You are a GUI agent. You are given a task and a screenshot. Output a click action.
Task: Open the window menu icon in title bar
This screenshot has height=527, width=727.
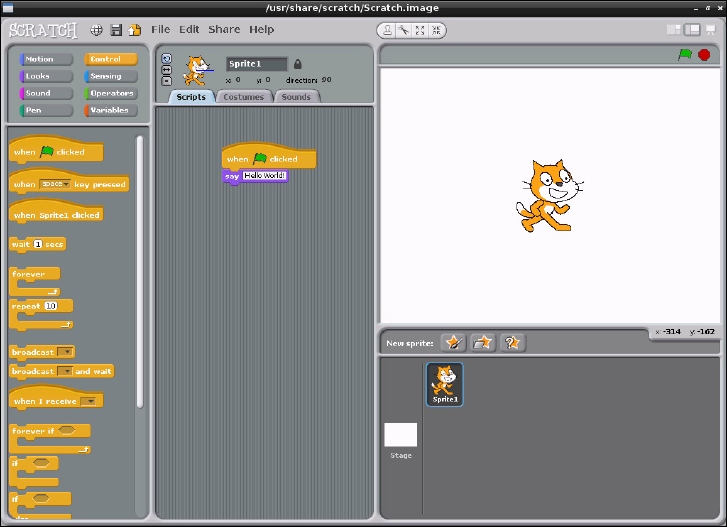coord(7,8)
